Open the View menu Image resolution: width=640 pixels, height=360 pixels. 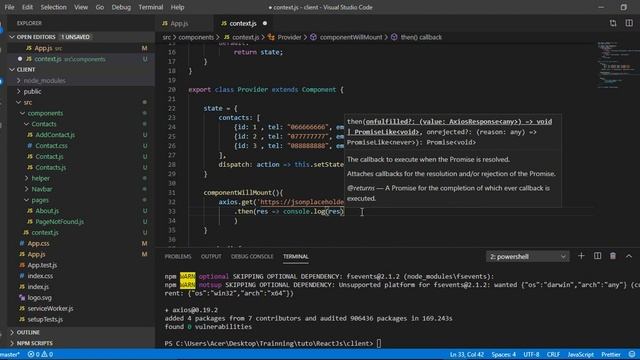coord(81,7)
